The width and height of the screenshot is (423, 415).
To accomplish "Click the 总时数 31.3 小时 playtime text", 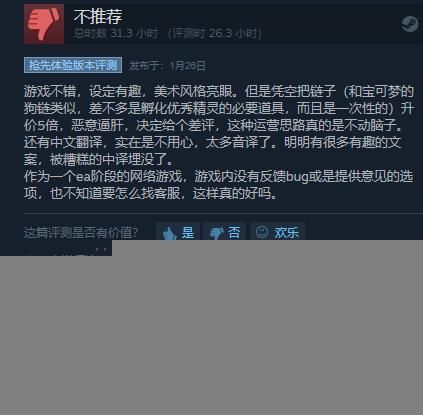I will (115, 33).
